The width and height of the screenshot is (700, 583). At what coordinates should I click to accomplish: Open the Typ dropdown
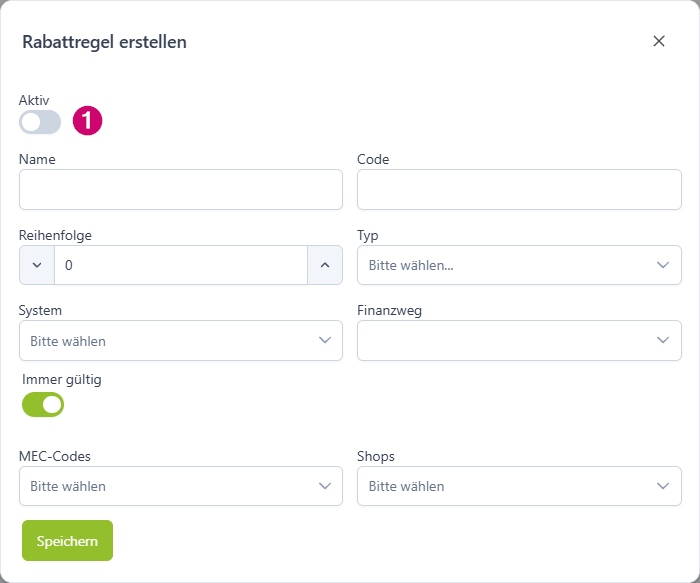click(x=519, y=265)
